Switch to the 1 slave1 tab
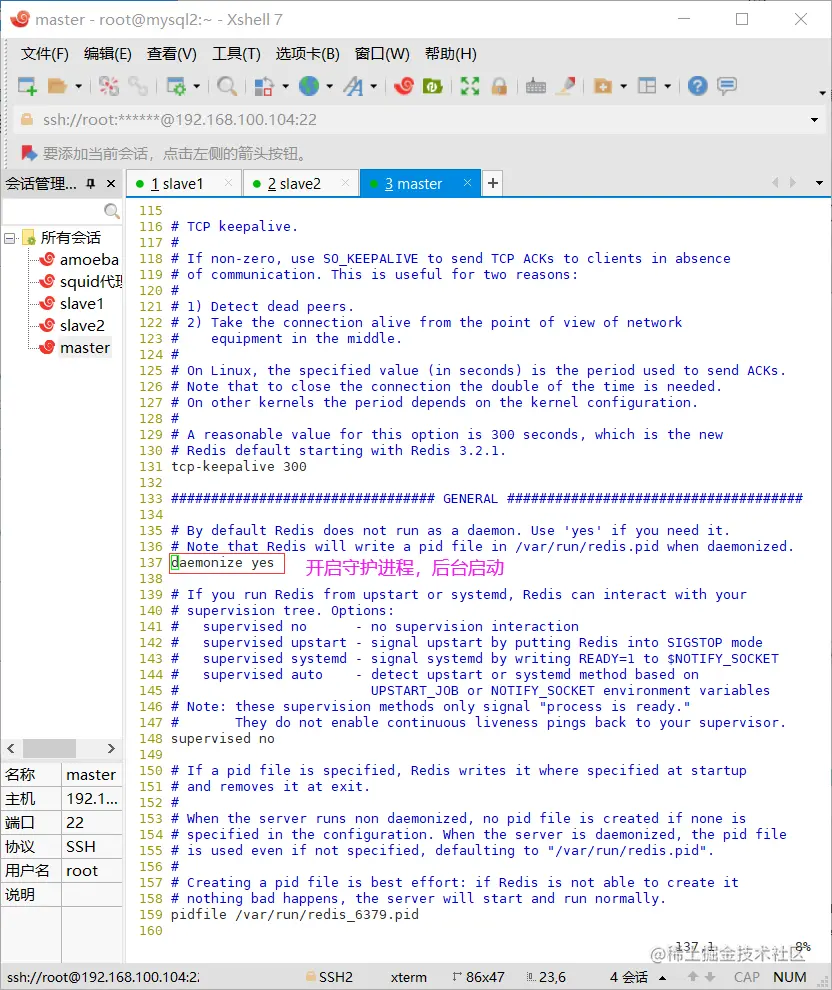This screenshot has width=832, height=990. tap(184, 184)
